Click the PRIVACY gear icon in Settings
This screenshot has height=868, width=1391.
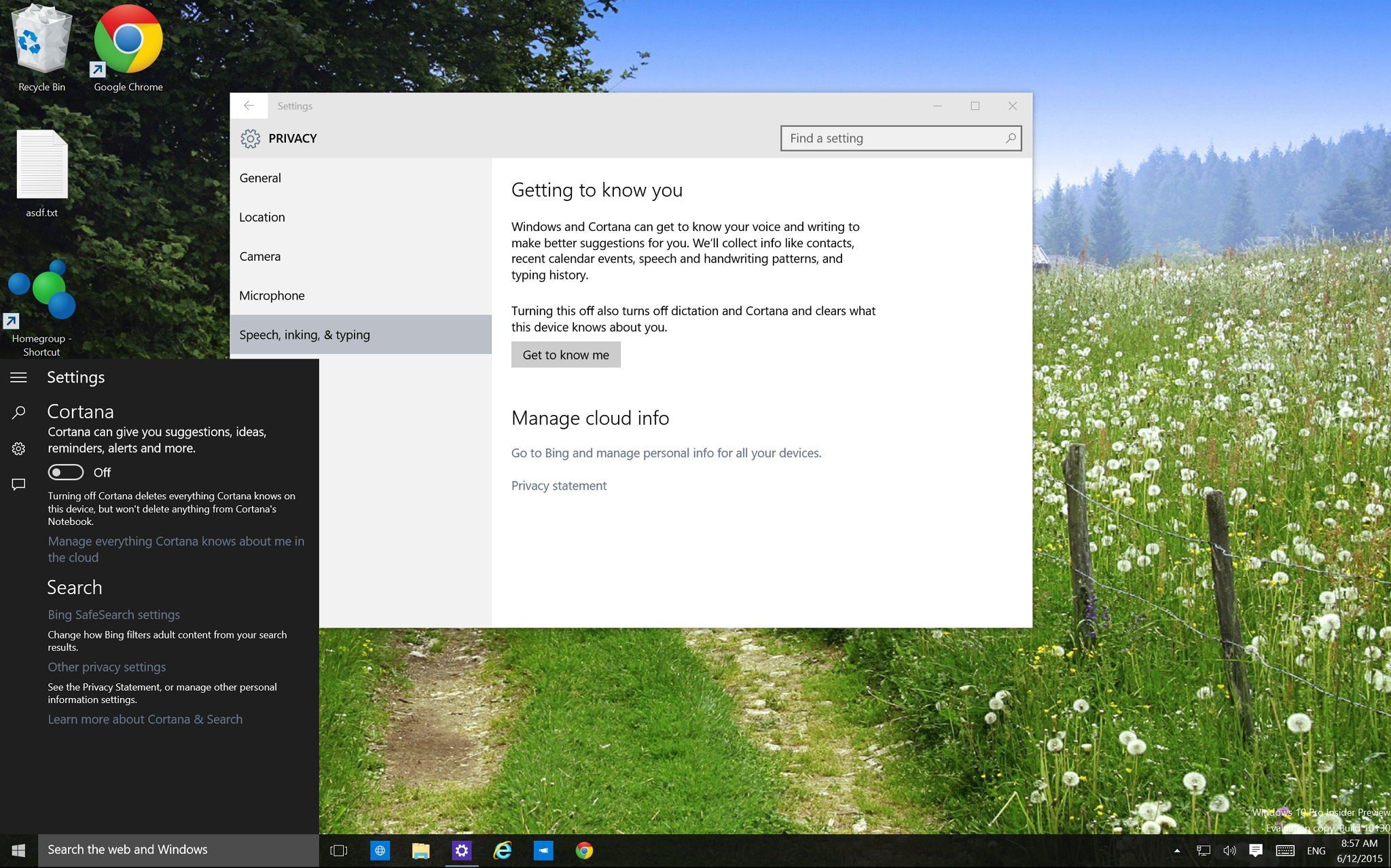click(251, 138)
